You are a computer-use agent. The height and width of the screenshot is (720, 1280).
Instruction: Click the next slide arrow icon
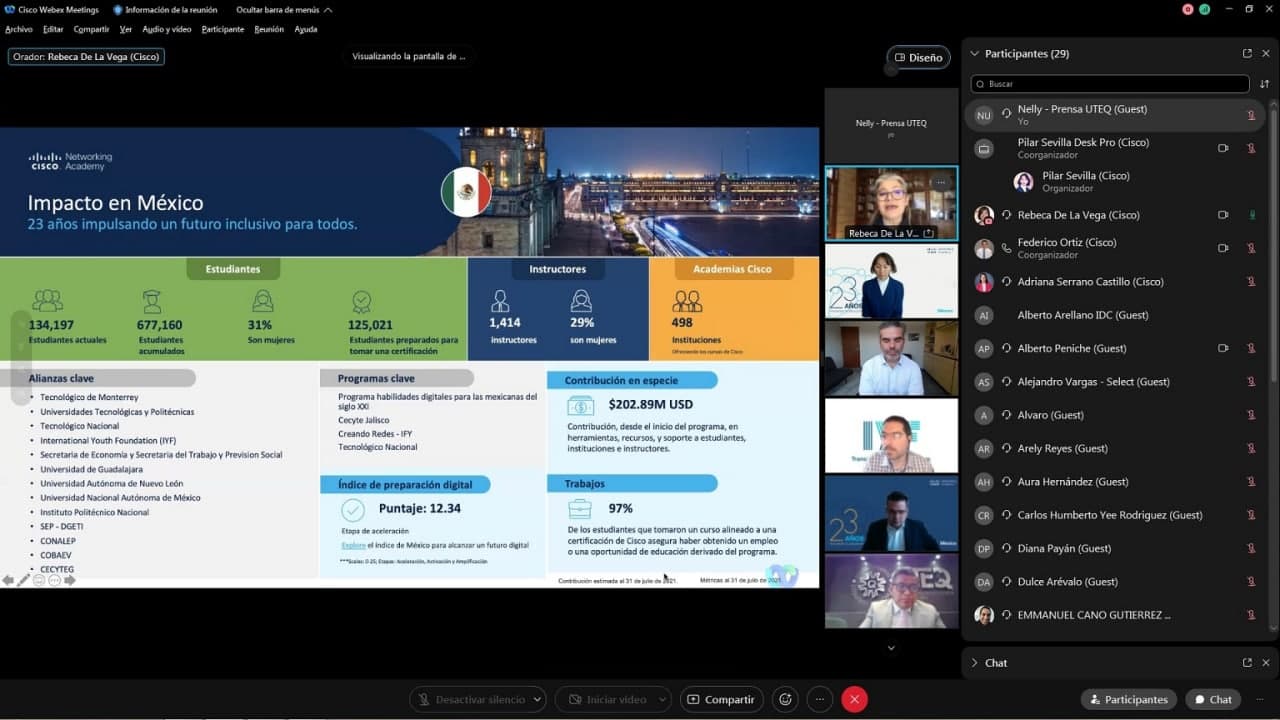[x=70, y=580]
